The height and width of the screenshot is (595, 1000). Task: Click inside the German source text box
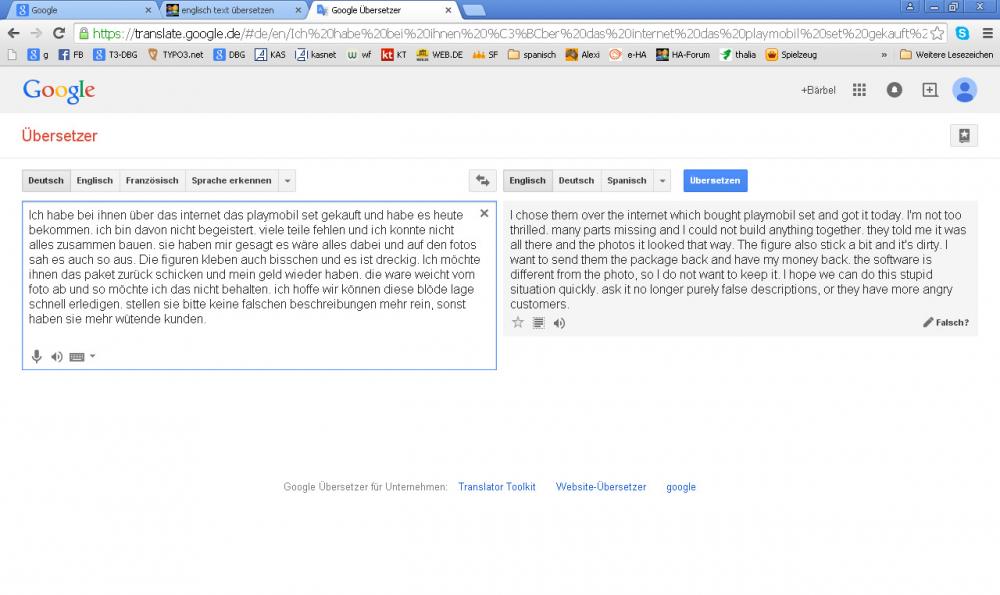[x=250, y=280]
